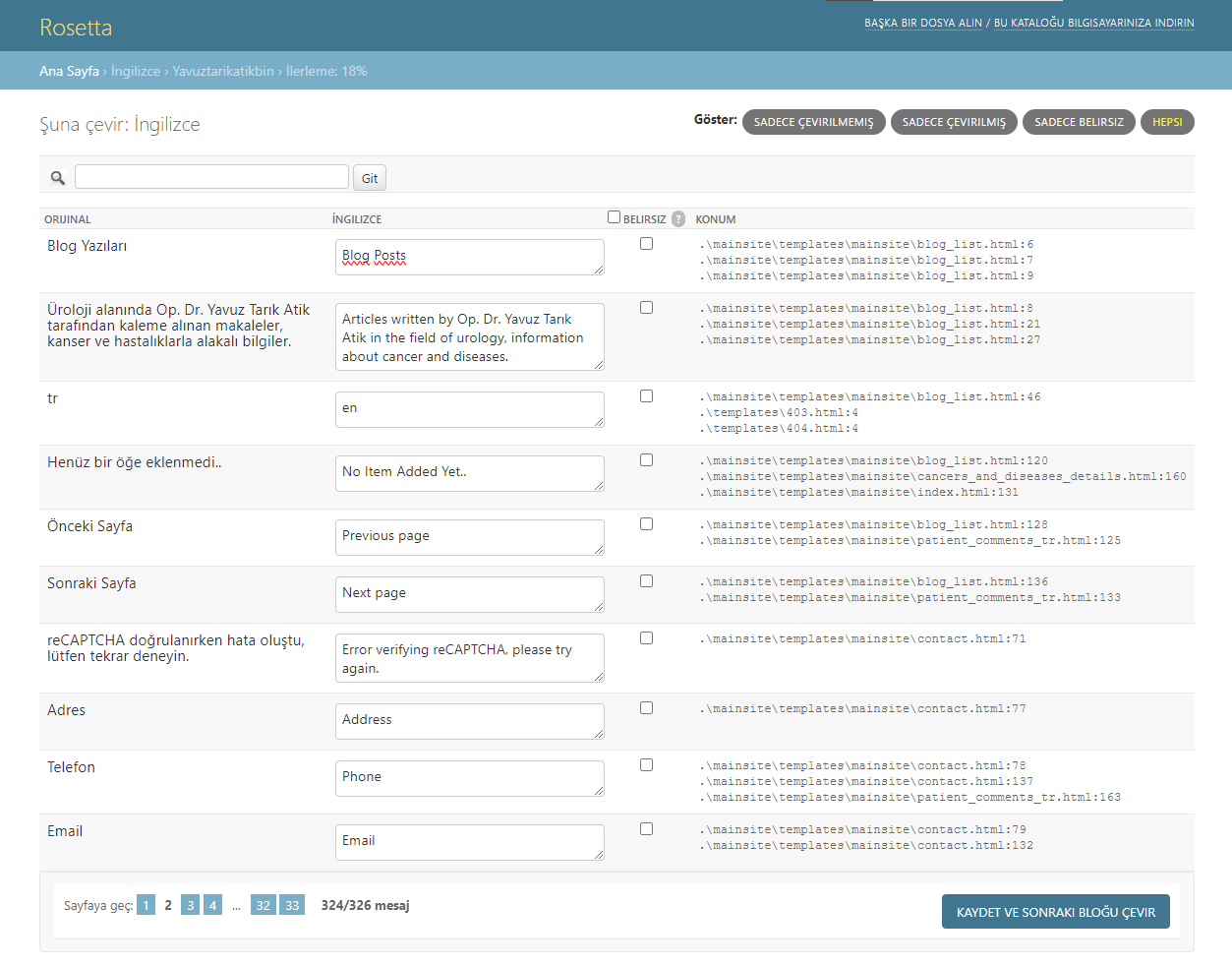
Task: Click the search magnifier icon
Action: click(x=58, y=178)
